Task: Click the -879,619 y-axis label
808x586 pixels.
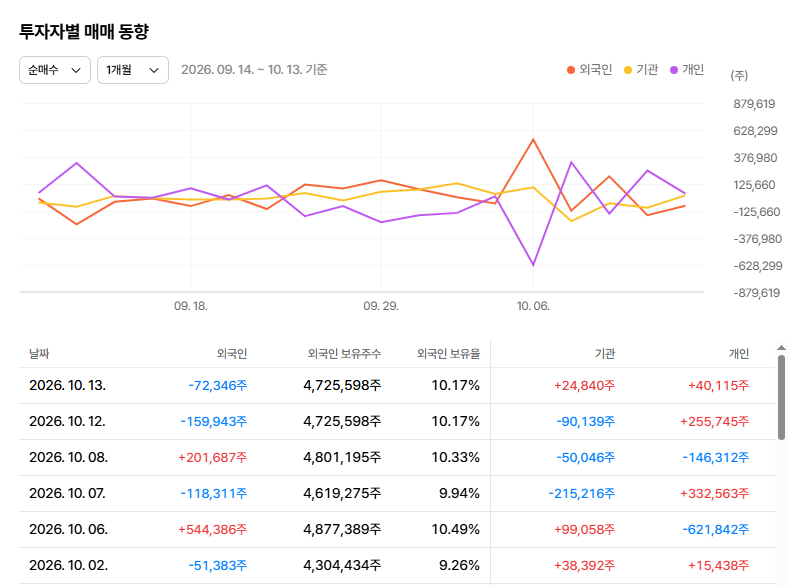Action: tap(756, 293)
